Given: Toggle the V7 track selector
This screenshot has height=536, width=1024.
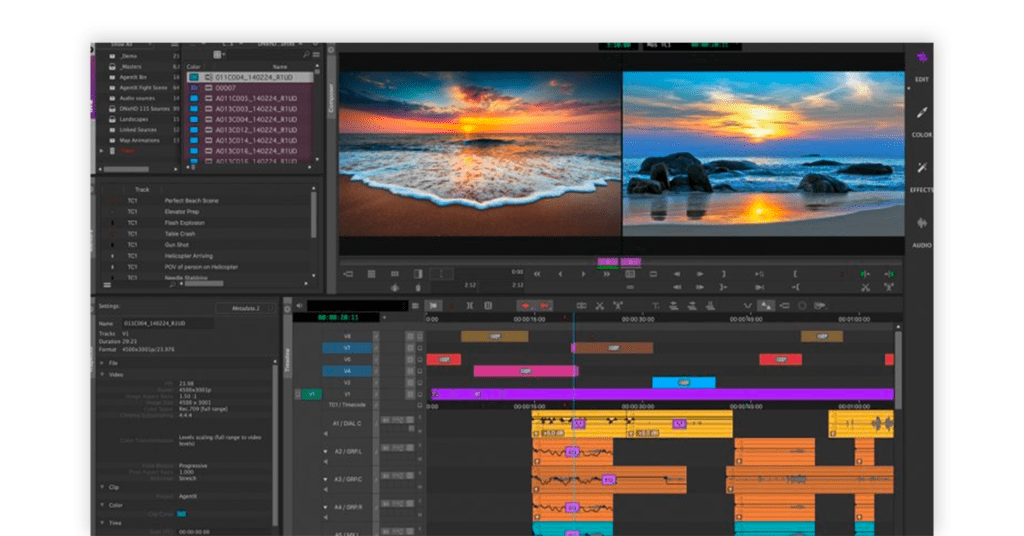Looking at the screenshot, I should pos(347,348).
